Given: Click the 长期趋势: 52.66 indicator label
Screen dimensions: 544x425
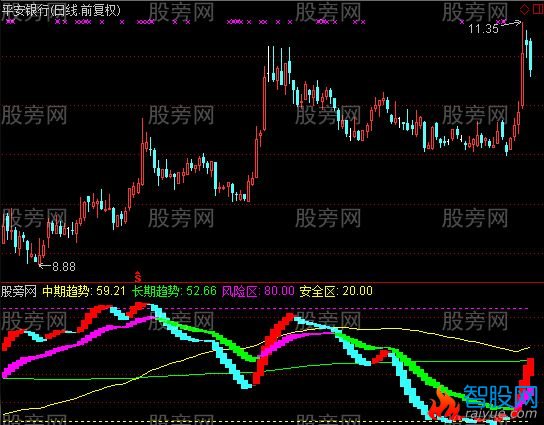Looking at the screenshot, I should 174,291.
